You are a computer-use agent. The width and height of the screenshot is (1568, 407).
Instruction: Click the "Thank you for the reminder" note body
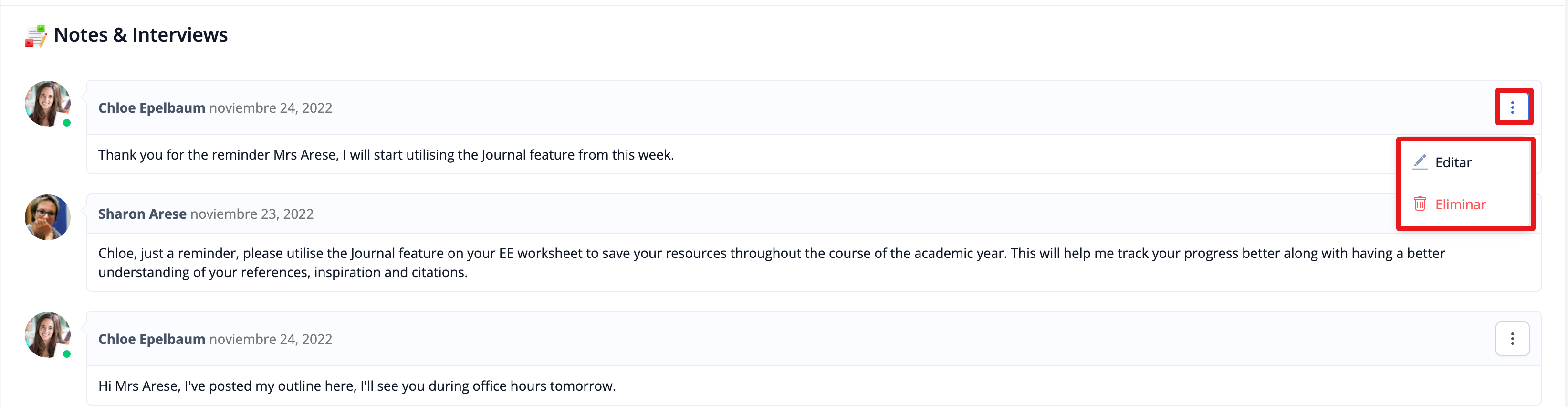(386, 155)
